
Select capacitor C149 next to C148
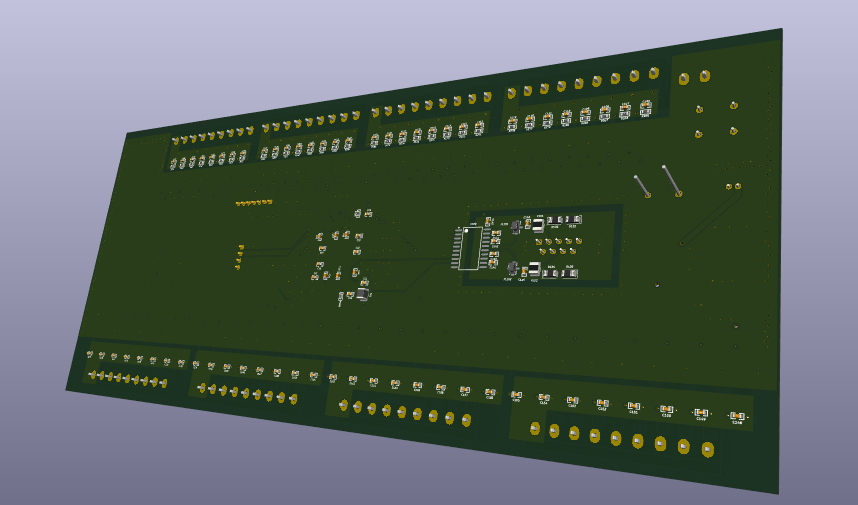coord(701,414)
